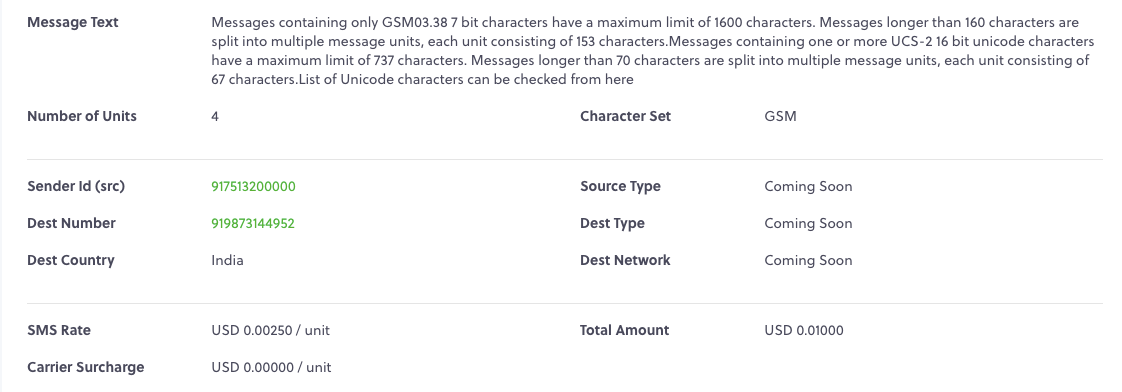Click the Dest Country value India

click(228, 260)
